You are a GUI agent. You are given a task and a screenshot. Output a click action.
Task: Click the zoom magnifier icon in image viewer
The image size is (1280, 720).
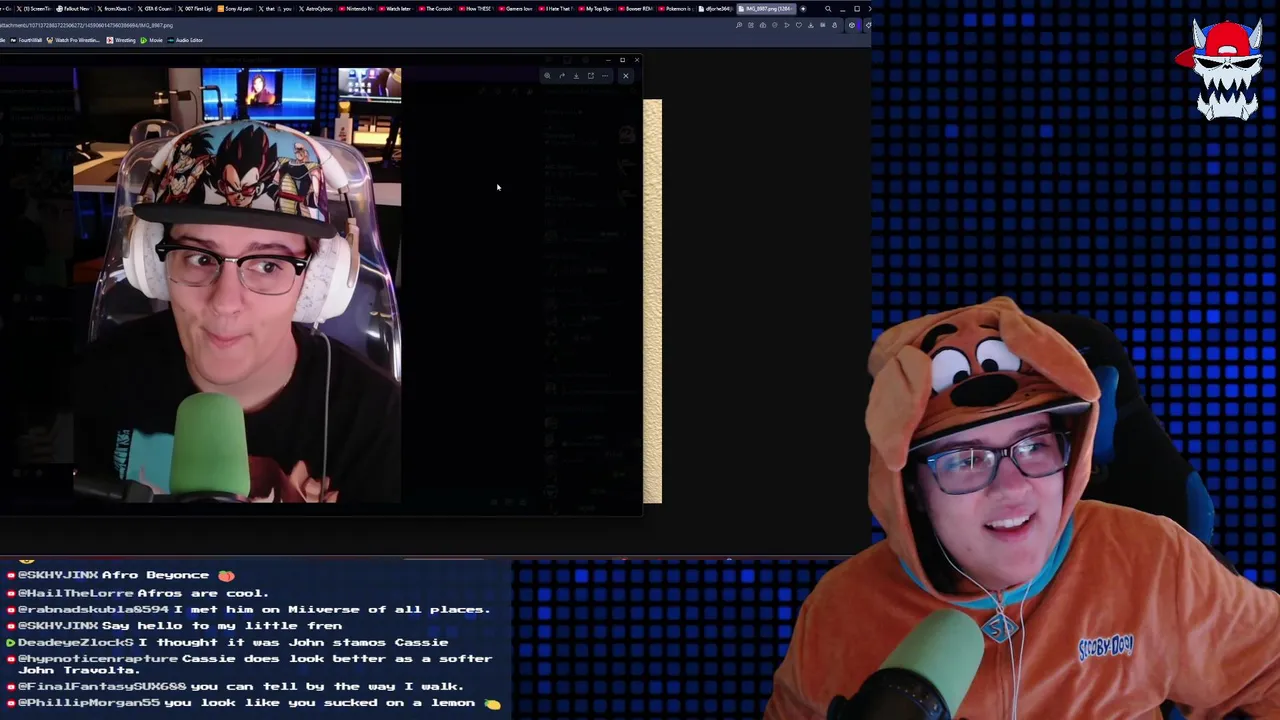(547, 75)
